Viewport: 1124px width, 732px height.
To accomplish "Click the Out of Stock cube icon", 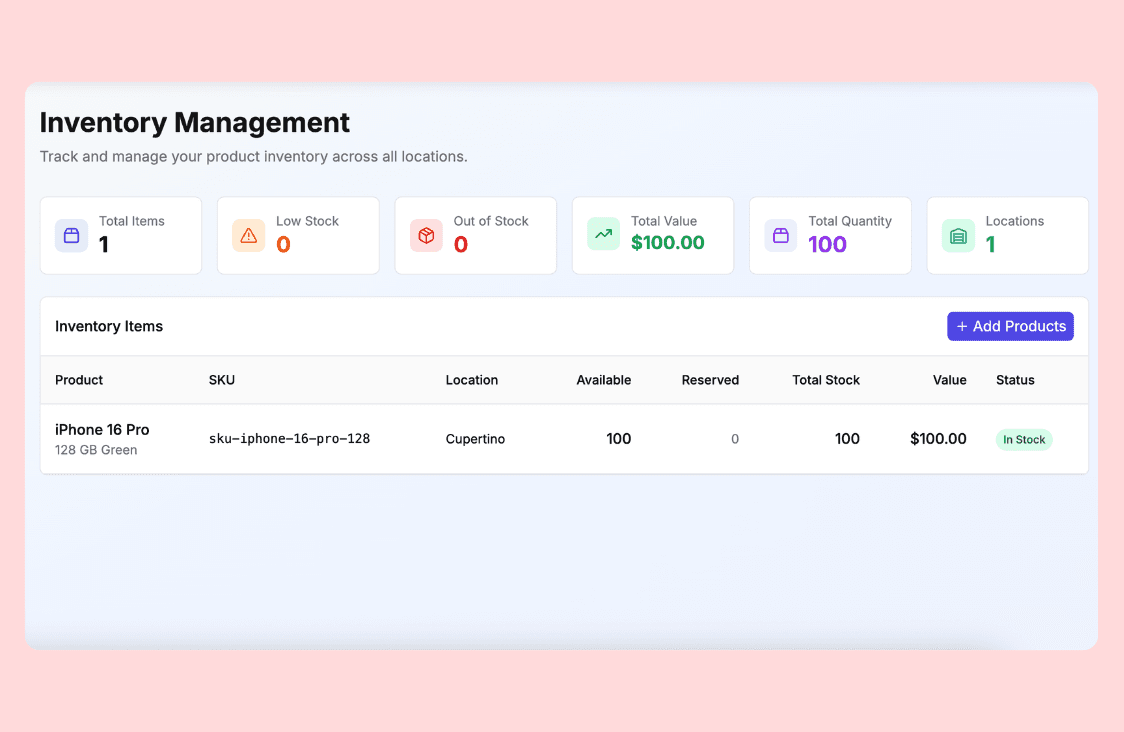I will point(427,235).
